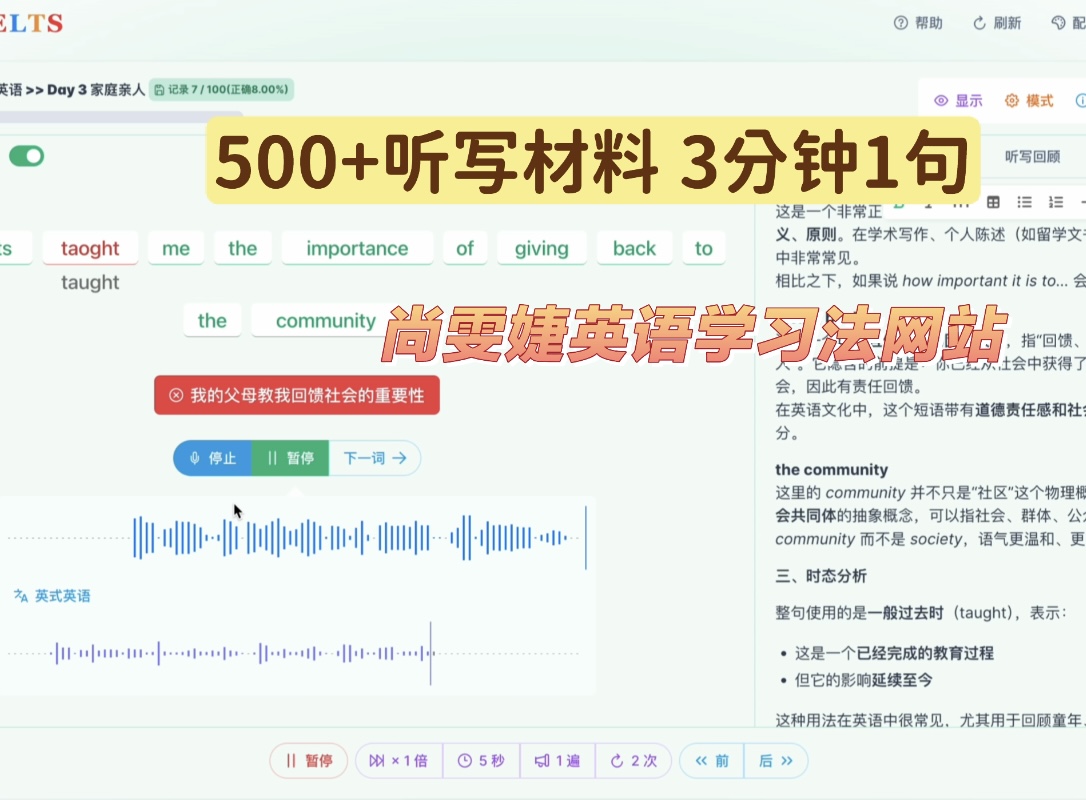Click the translate icon next to 英式英语
Screen dimensions: 1086x800
tap(21, 596)
